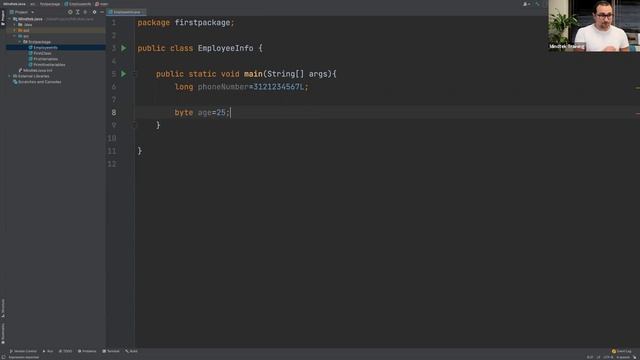Click the webcam video thumbnail
The height and width of the screenshot is (360, 640).
point(594,26)
